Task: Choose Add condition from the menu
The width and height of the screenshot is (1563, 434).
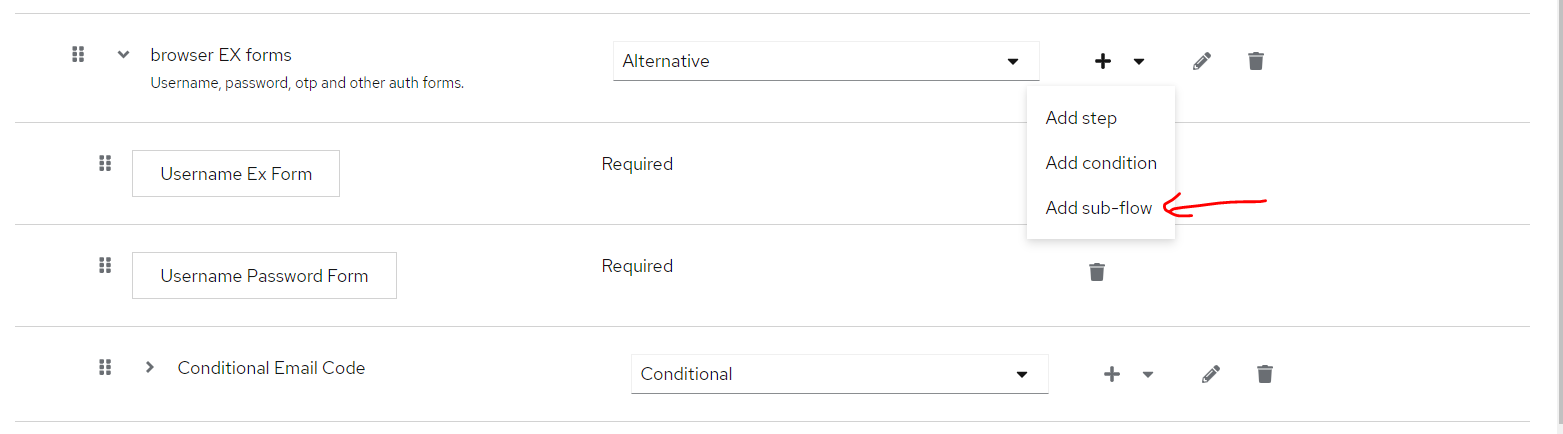Action: 1101,163
